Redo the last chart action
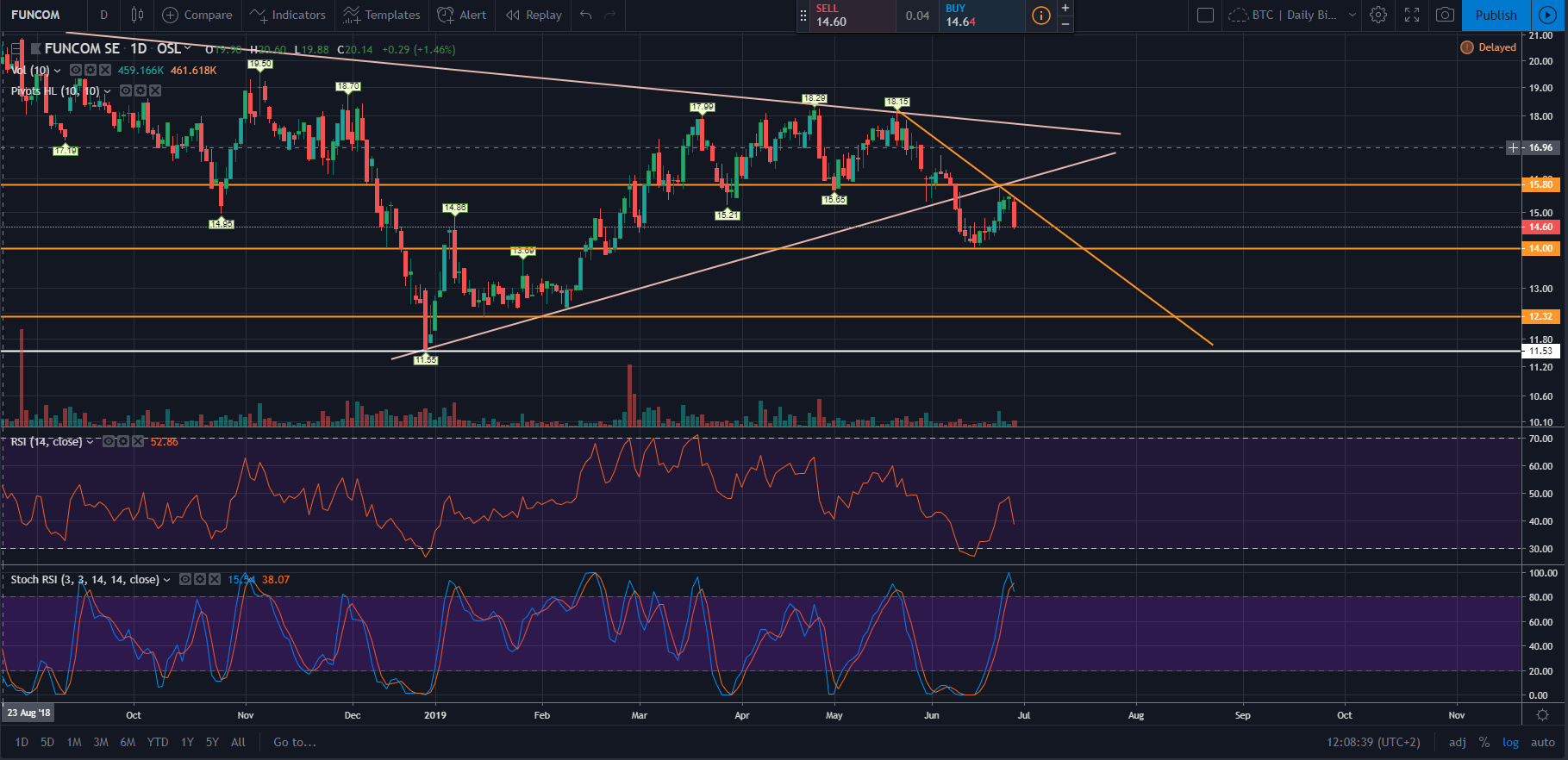The width and height of the screenshot is (1568, 760). pyautogui.click(x=610, y=15)
